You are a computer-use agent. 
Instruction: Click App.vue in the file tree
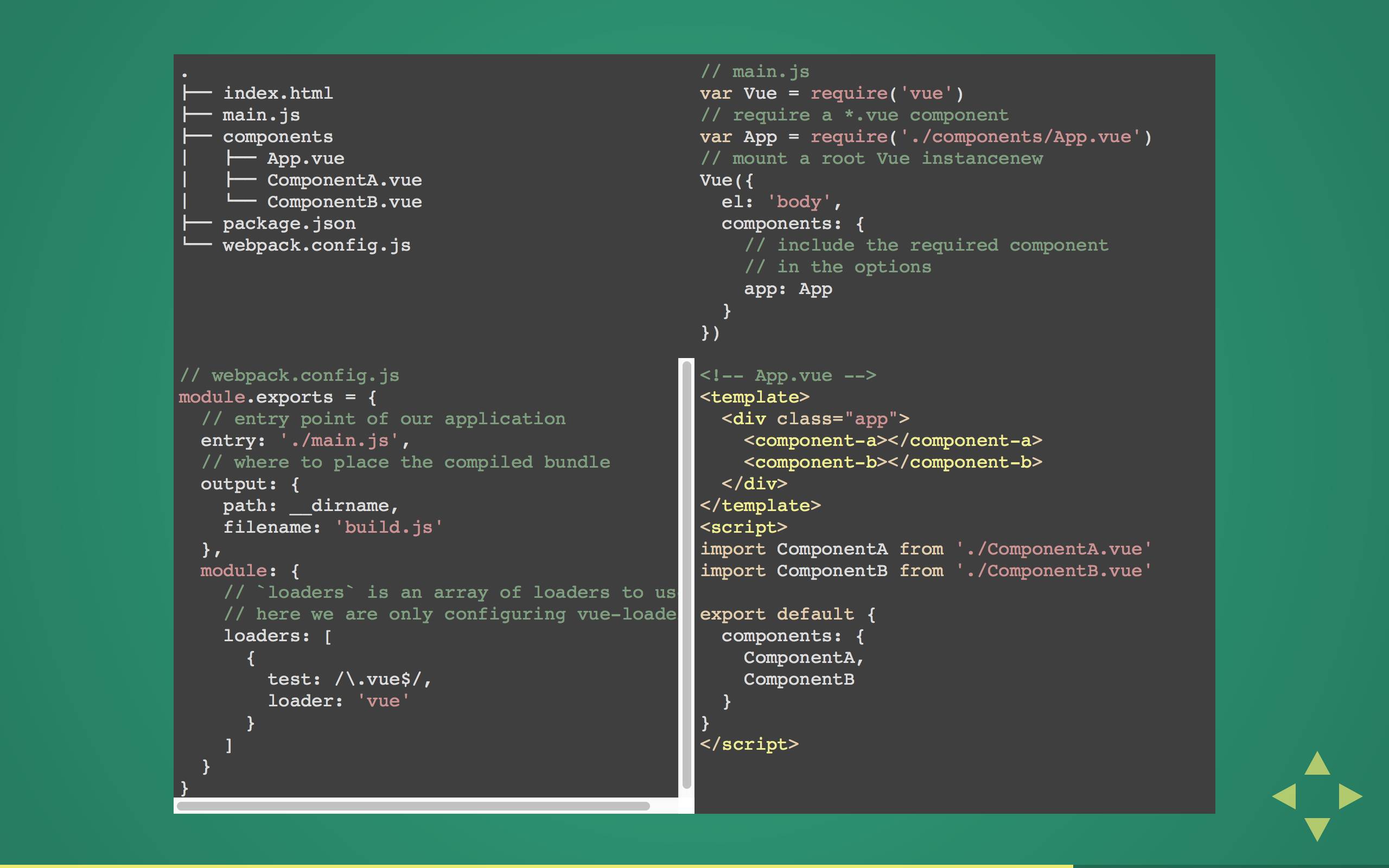point(305,158)
